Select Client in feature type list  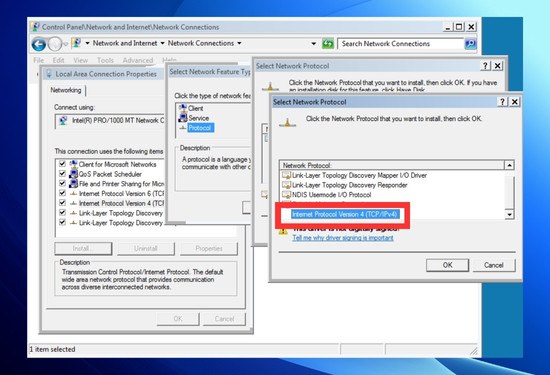point(195,108)
